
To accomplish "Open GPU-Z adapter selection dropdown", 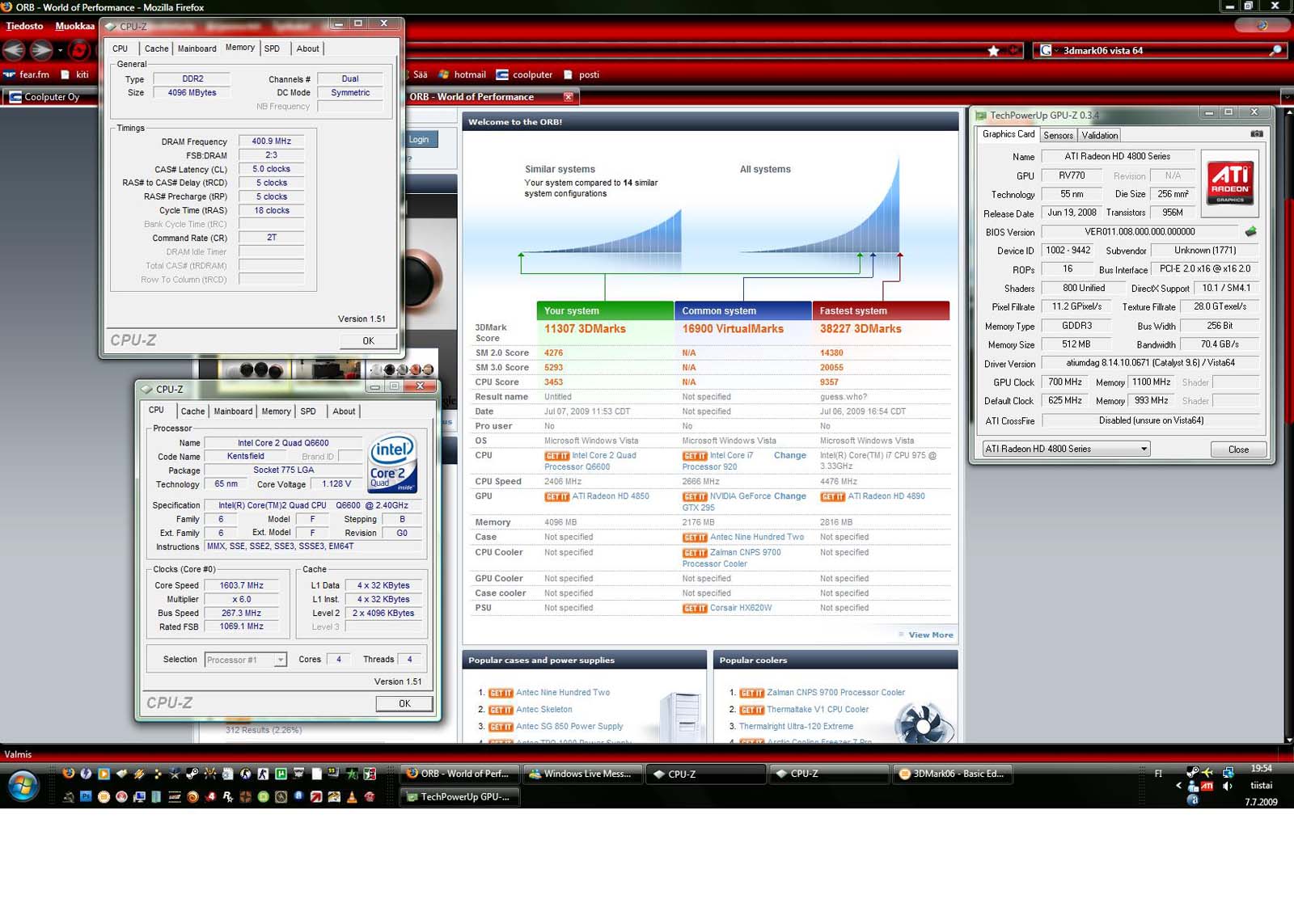I will (x=1144, y=449).
